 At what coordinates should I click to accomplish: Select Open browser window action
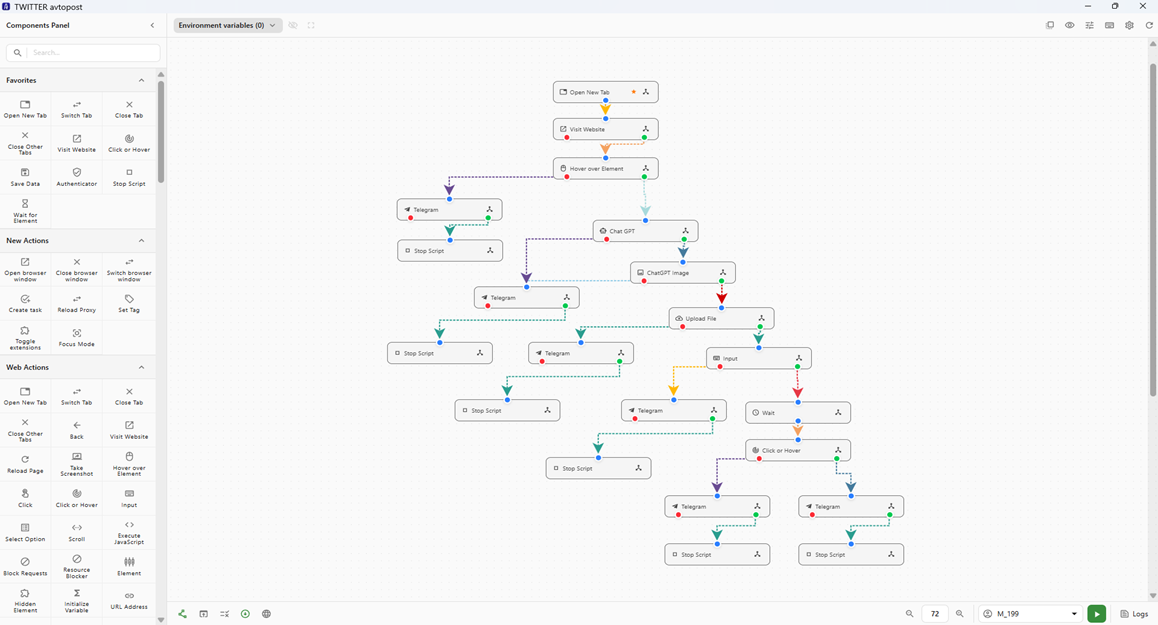pyautogui.click(x=25, y=270)
